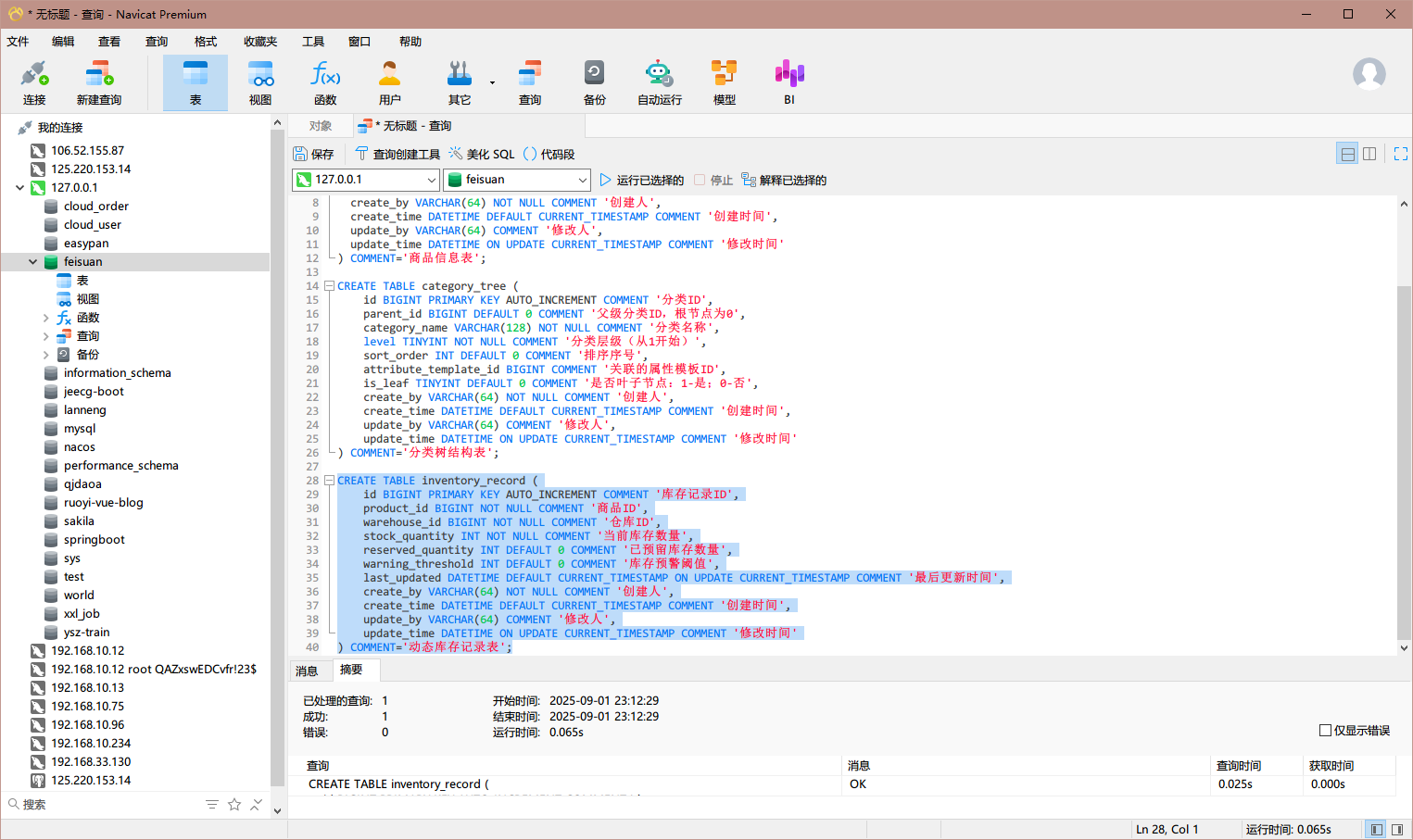The height and width of the screenshot is (840, 1413).
Task: Open 查询创建工具 query builder
Action: (x=398, y=155)
